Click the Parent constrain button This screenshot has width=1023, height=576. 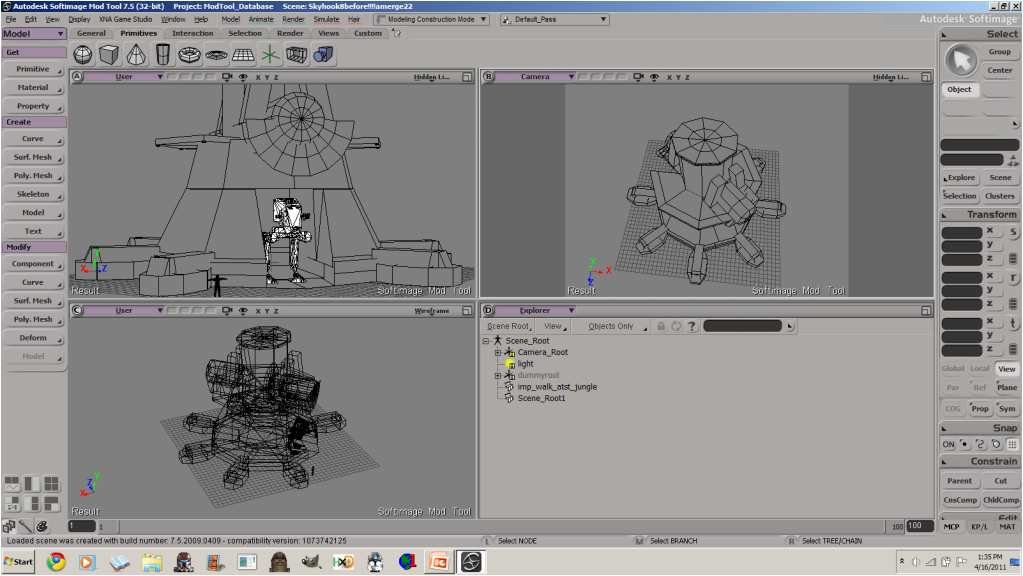point(959,481)
